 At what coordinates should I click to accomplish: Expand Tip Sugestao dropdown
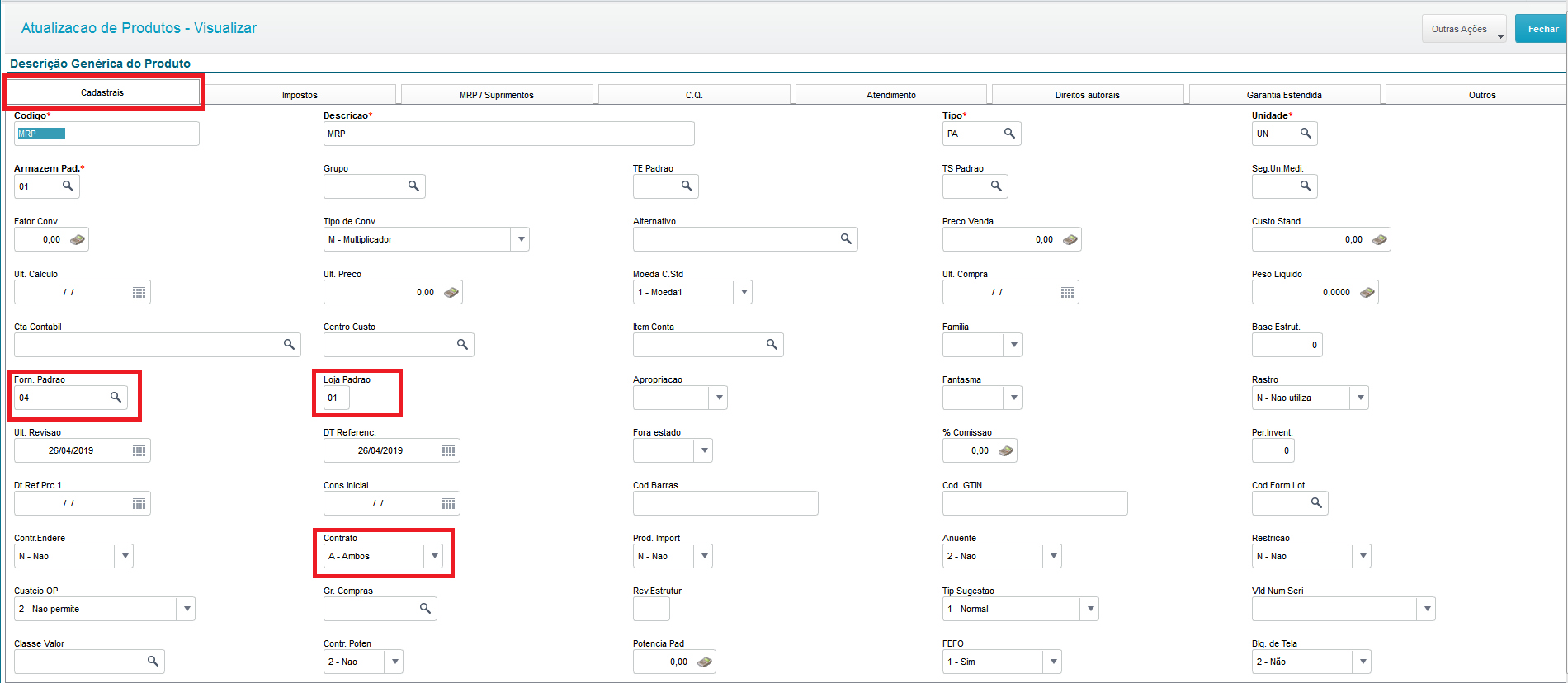[x=1090, y=609]
